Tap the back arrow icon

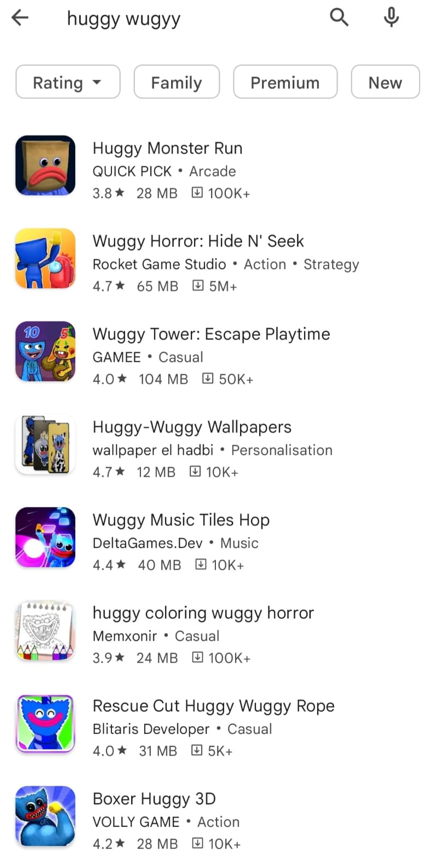(x=20, y=18)
